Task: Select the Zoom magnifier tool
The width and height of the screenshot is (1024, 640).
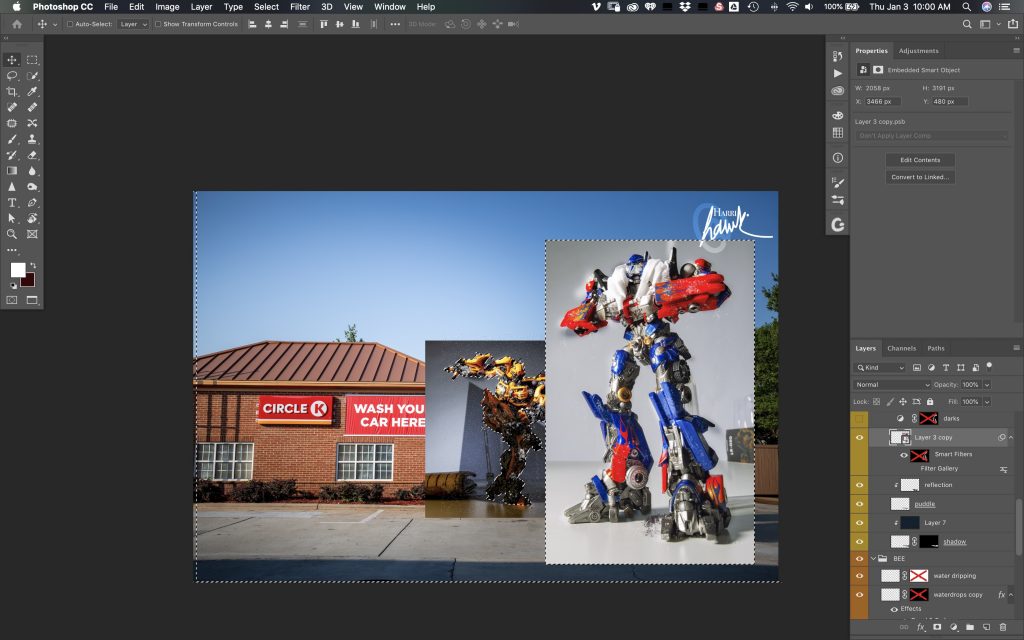Action: (12, 234)
